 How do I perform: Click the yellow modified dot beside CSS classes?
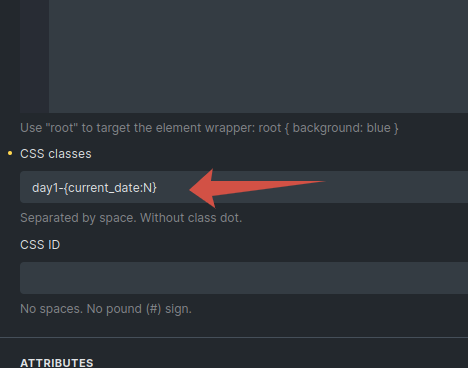coord(10,153)
